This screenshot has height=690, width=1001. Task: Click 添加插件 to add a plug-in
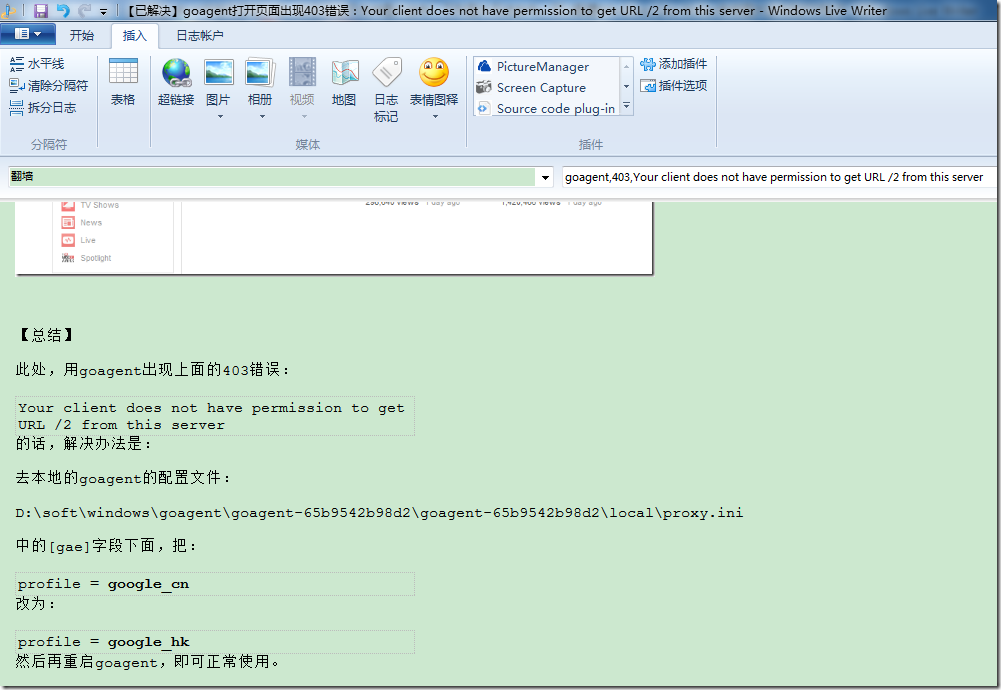coord(674,64)
